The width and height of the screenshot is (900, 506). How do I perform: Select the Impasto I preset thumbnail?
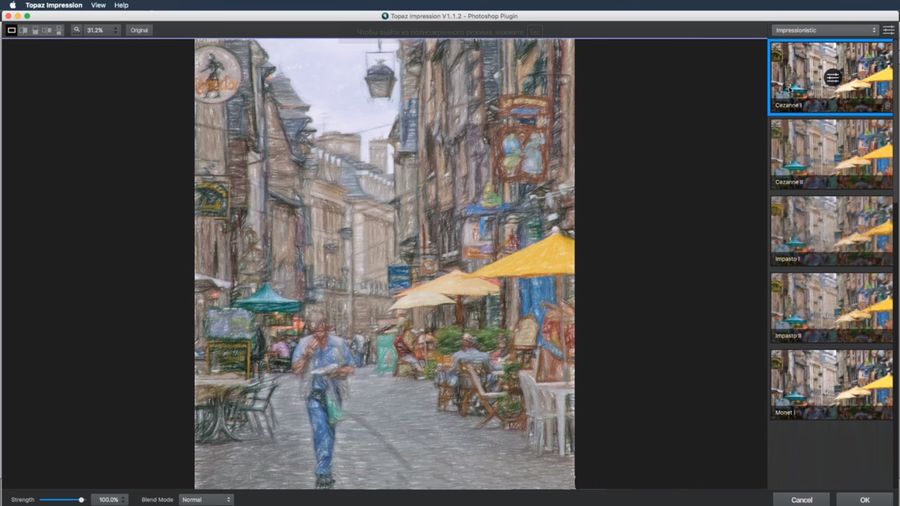coord(832,231)
